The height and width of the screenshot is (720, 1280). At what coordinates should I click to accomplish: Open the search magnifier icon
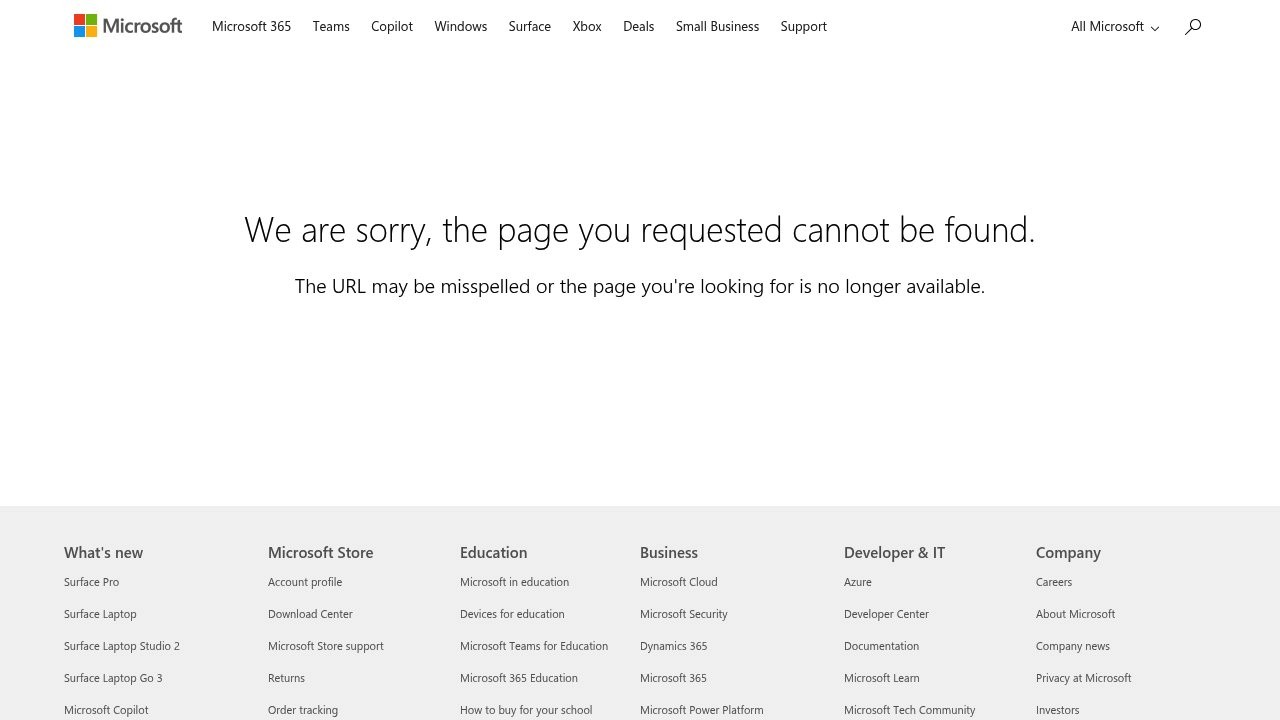click(1192, 27)
